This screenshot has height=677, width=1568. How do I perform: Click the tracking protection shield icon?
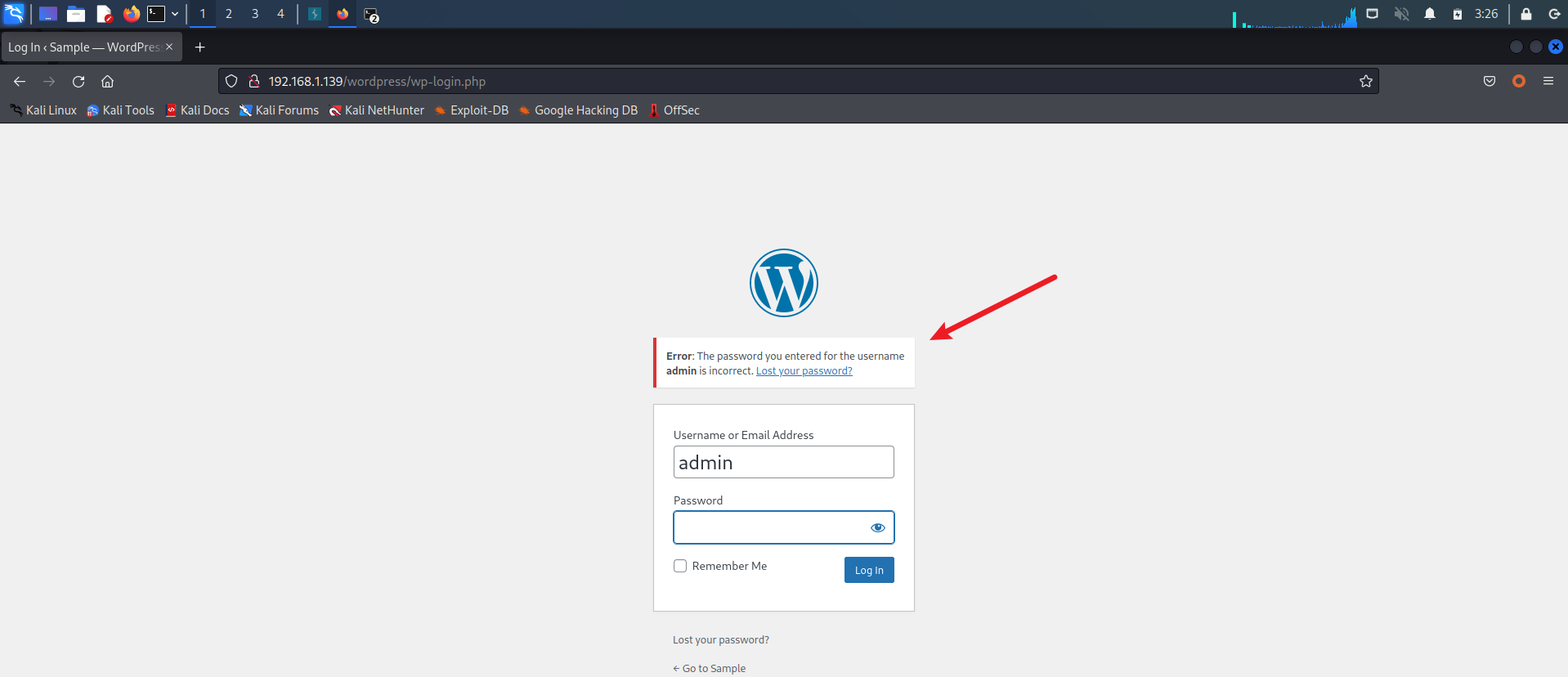231,82
